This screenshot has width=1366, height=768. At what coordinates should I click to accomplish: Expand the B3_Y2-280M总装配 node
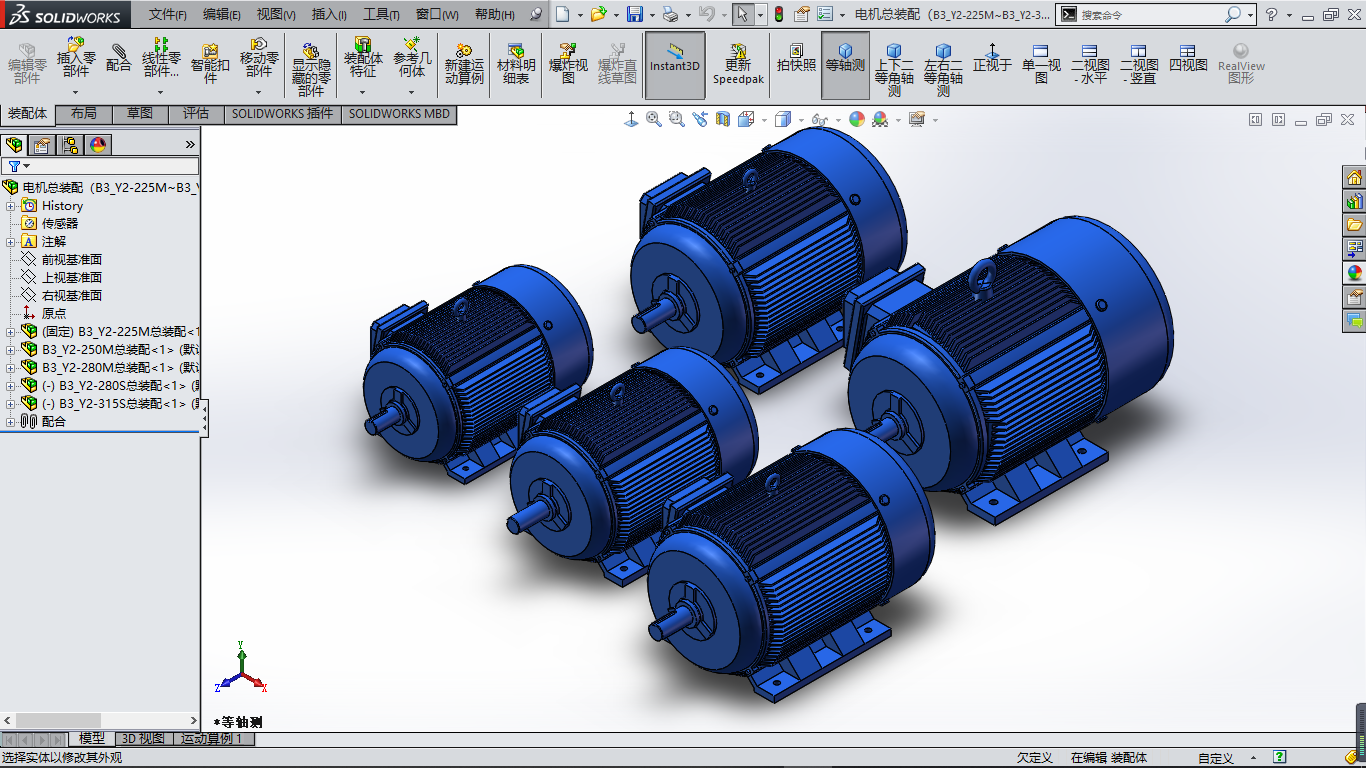11,368
